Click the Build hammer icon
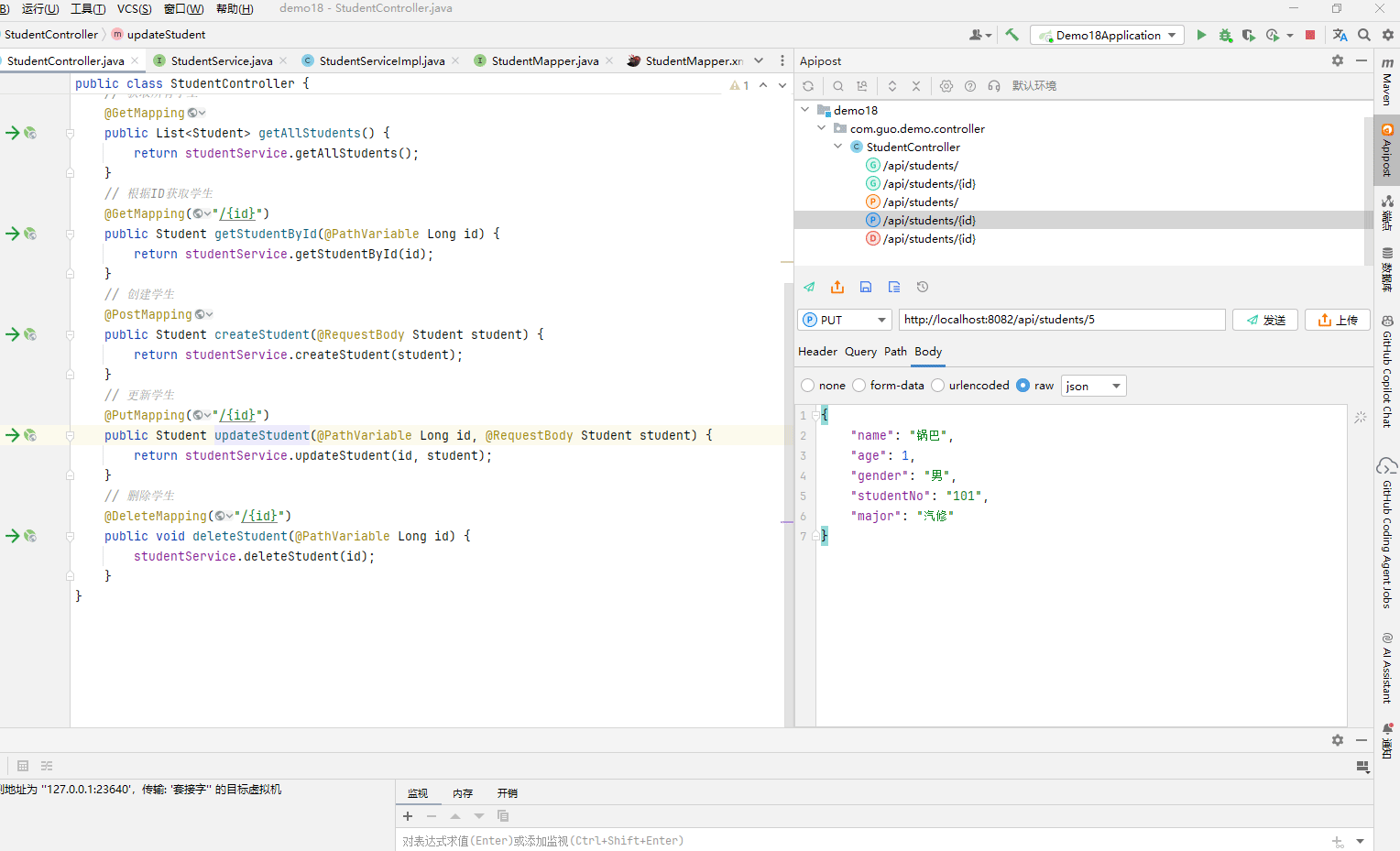This screenshot has height=851, width=1400. 1012,35
